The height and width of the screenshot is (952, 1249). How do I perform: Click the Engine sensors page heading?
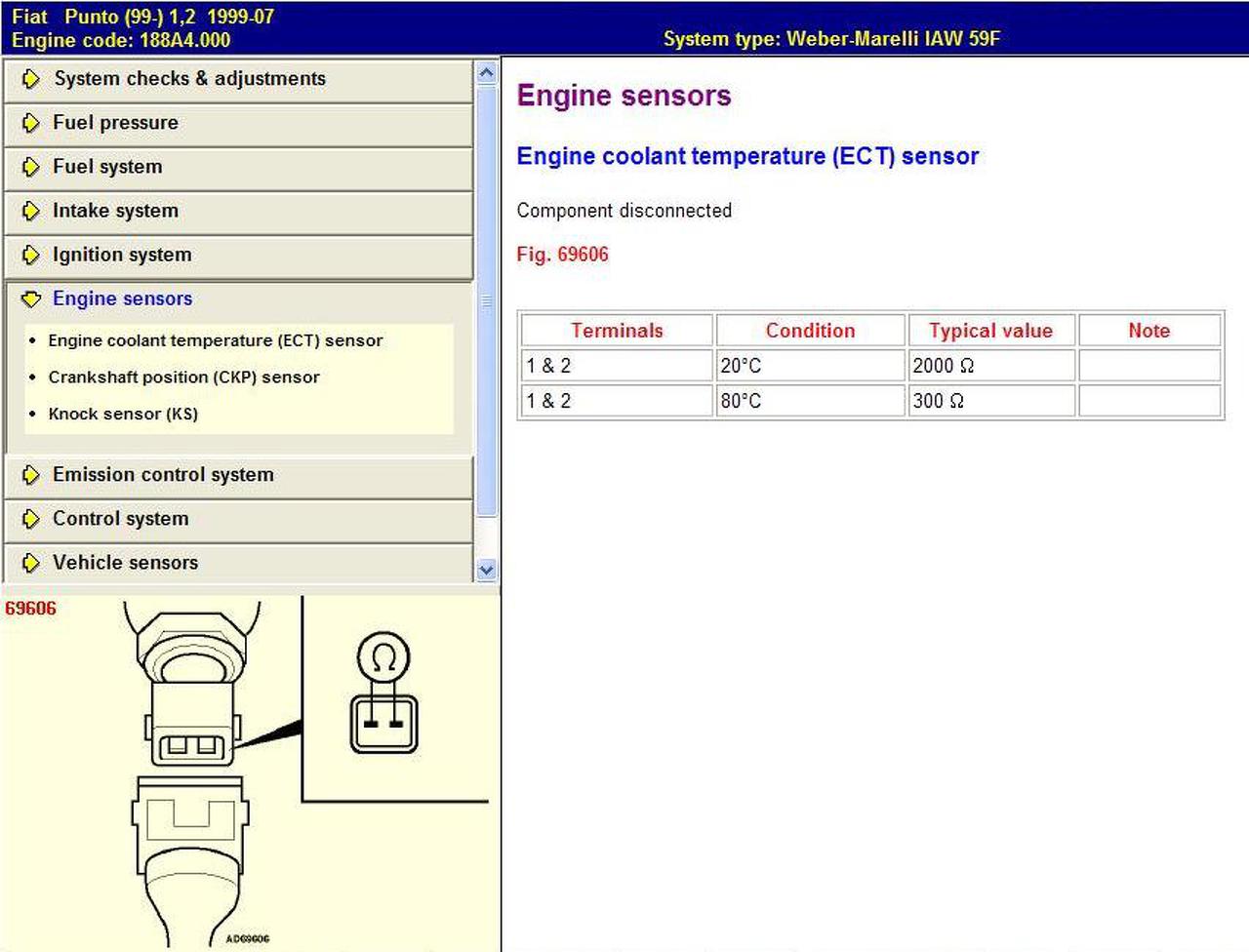(624, 96)
